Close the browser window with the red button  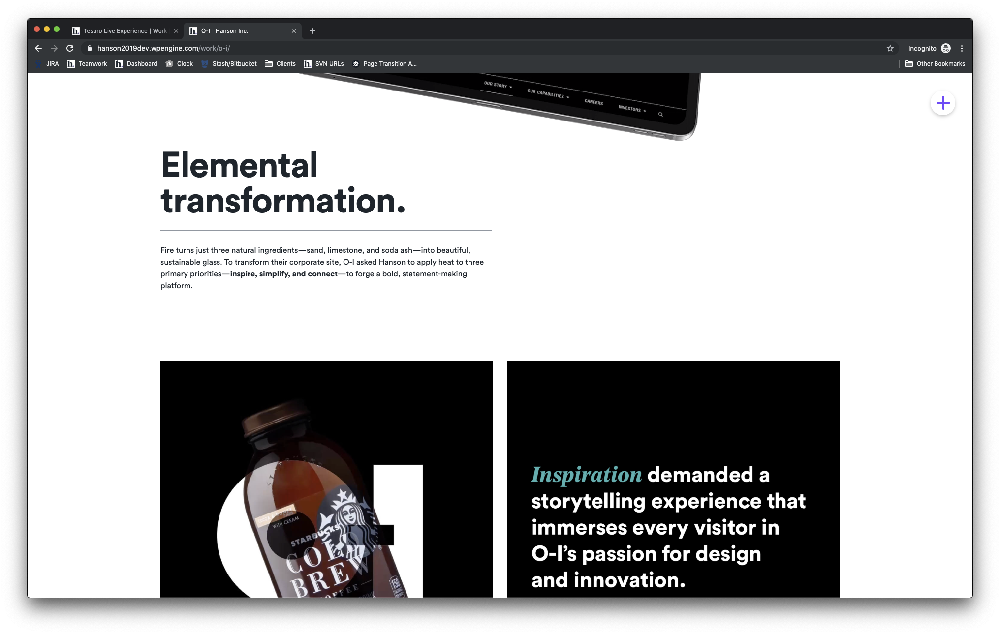[37, 29]
